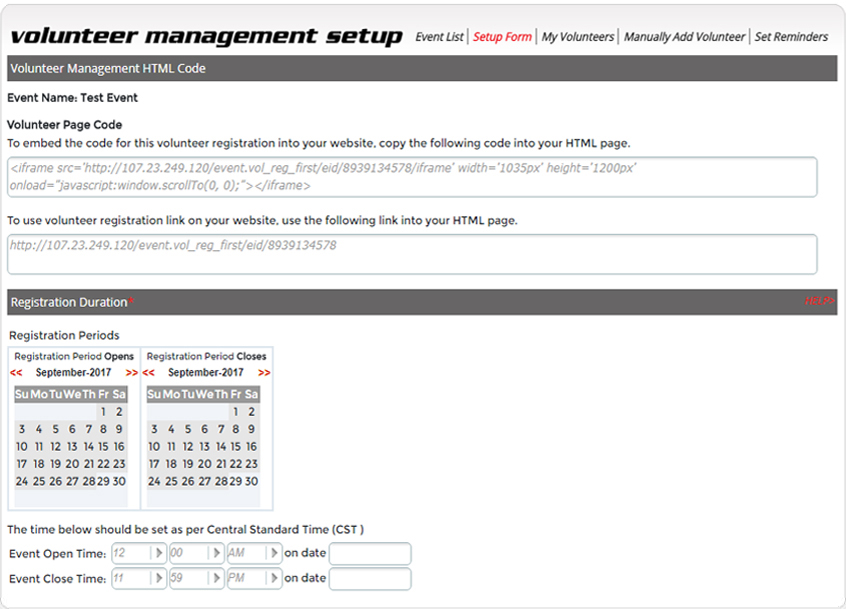
Task: Open the Event List tab
Action: click(439, 37)
